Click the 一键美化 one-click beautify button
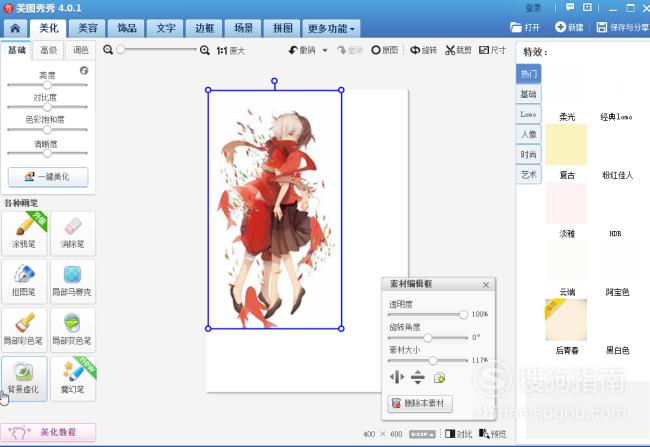The image size is (650, 447). coord(48,177)
